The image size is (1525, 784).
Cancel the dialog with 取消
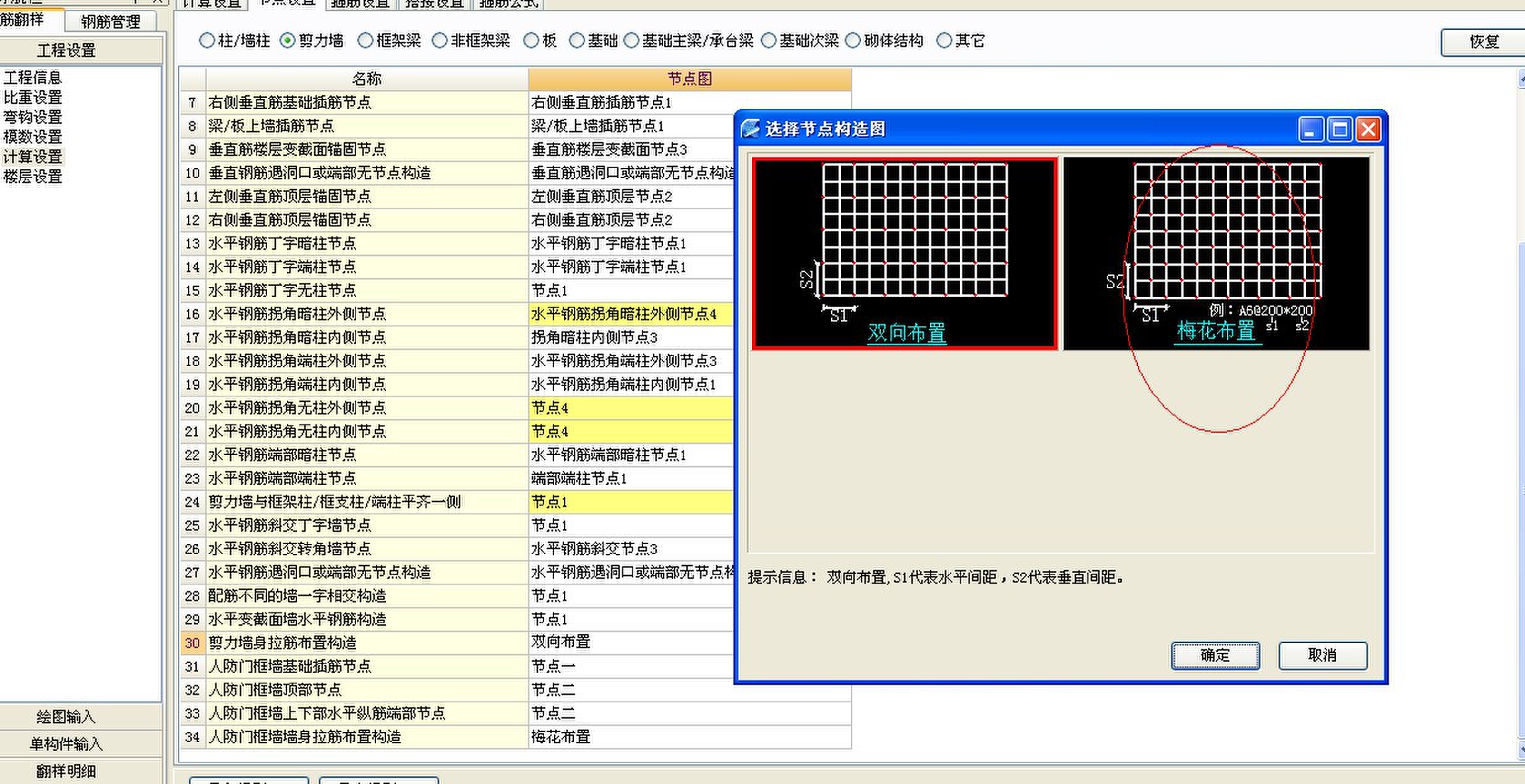(x=1323, y=655)
